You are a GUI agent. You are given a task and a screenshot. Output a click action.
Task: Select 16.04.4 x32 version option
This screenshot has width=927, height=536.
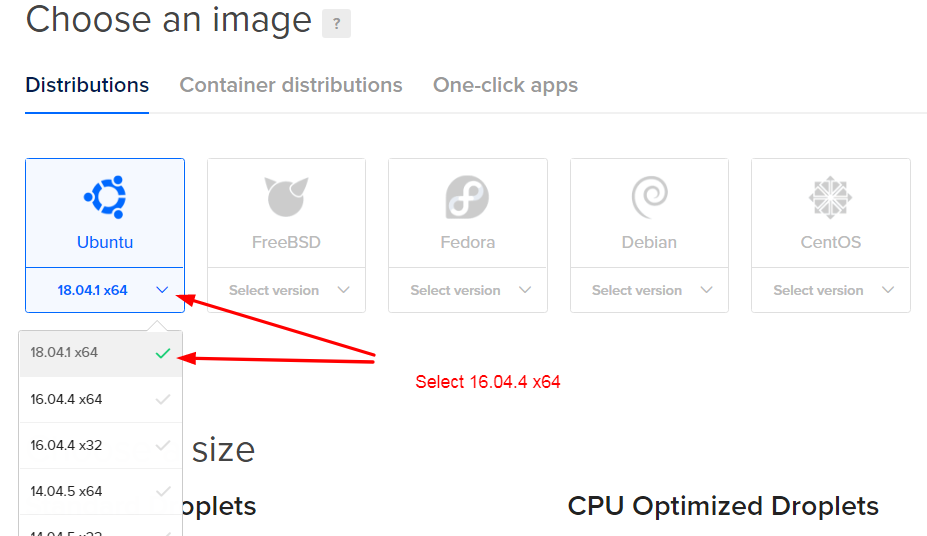pyautogui.click(x=66, y=445)
